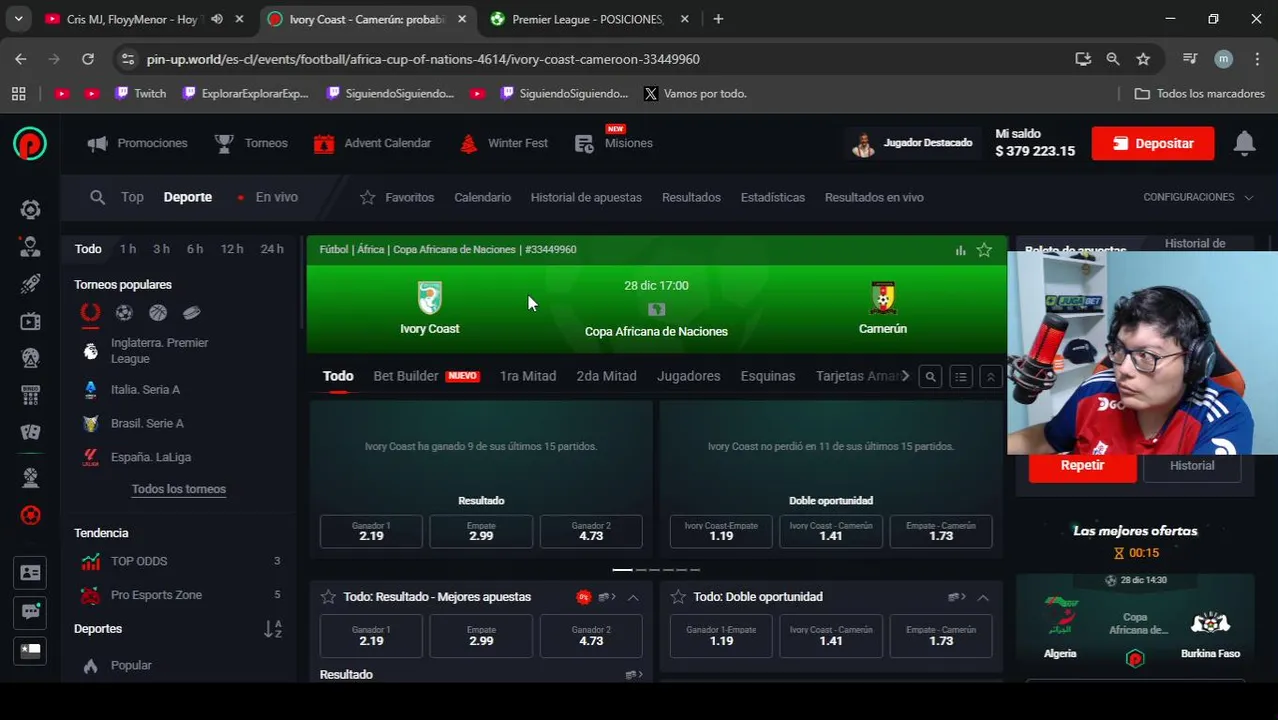Viewport: 1278px width, 720px height.
Task: Expand the Pro Esports Zone tendency
Action: pos(179,595)
